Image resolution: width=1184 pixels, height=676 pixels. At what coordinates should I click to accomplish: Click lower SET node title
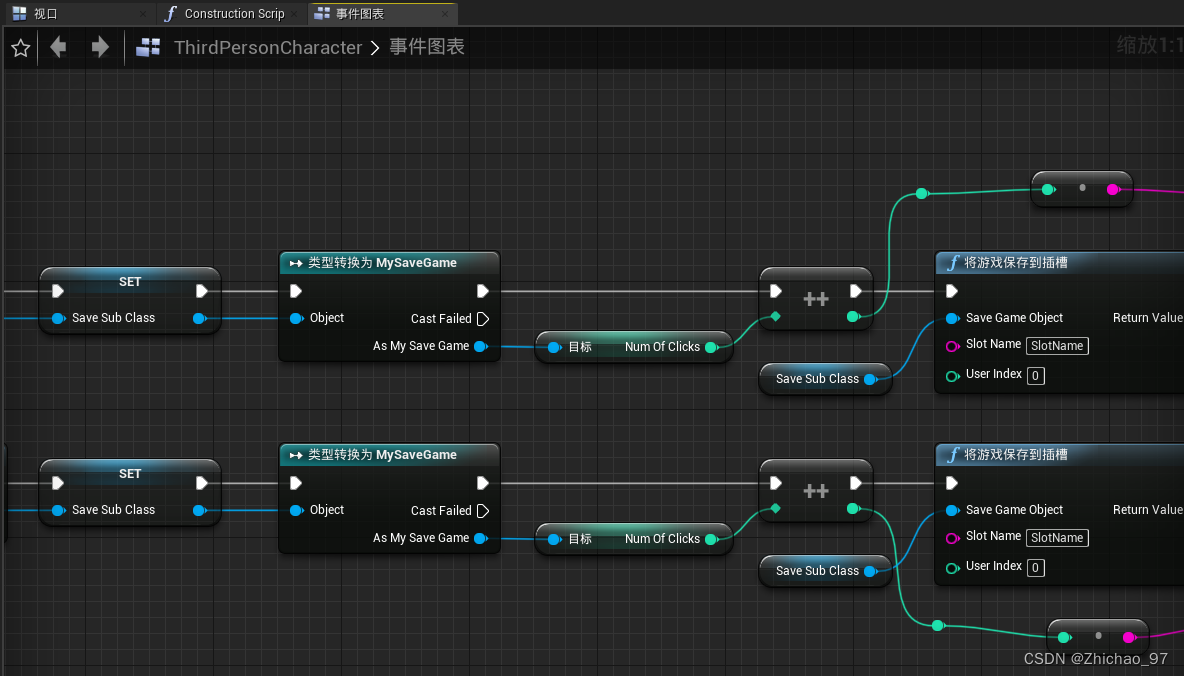coord(130,474)
